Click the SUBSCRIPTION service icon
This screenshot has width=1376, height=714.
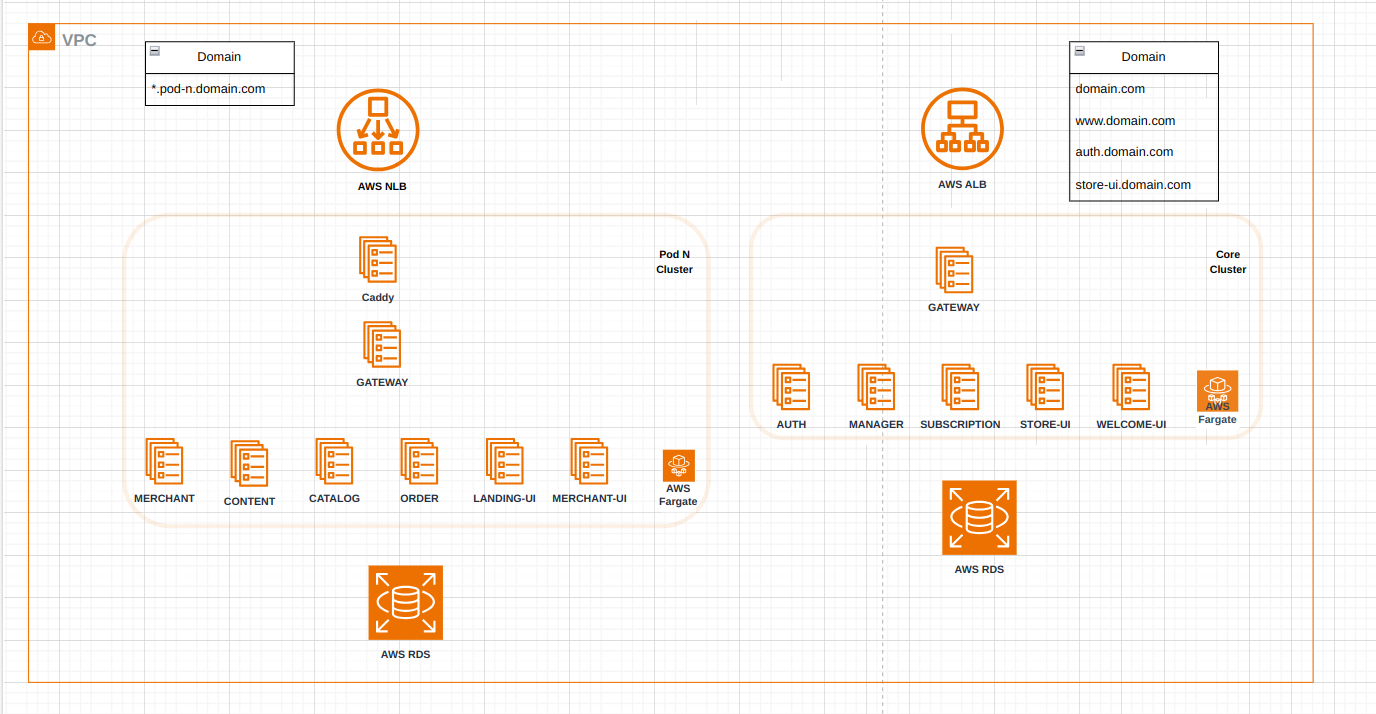click(x=960, y=387)
